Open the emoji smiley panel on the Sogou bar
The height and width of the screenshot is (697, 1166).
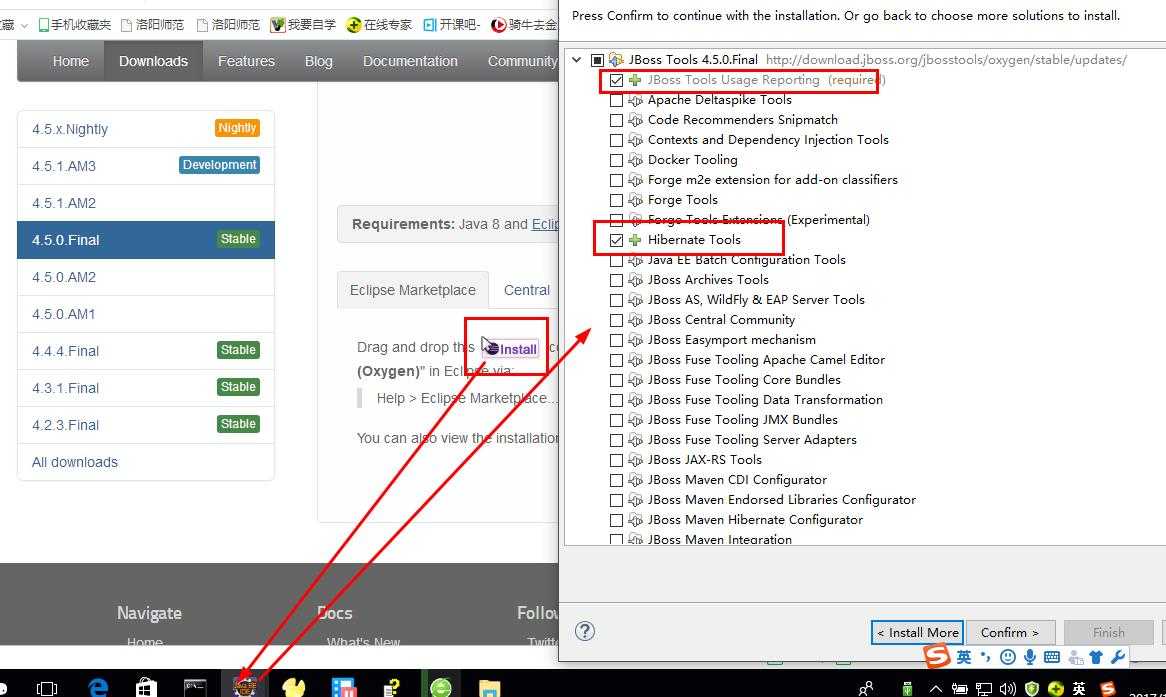point(1008,657)
